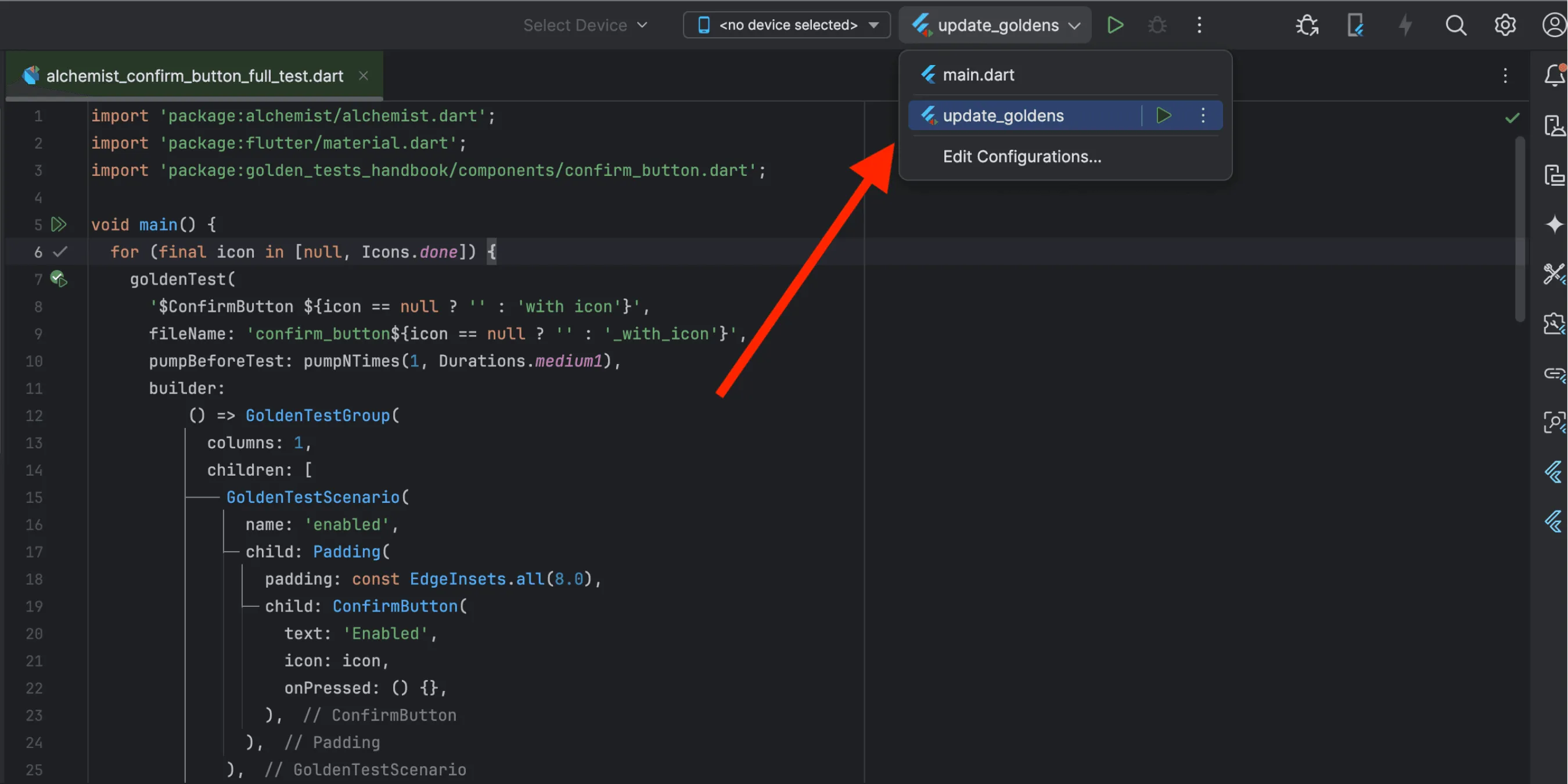Click the GoldenTestGroup class name in the code
The image size is (1568, 784).
[317, 415]
